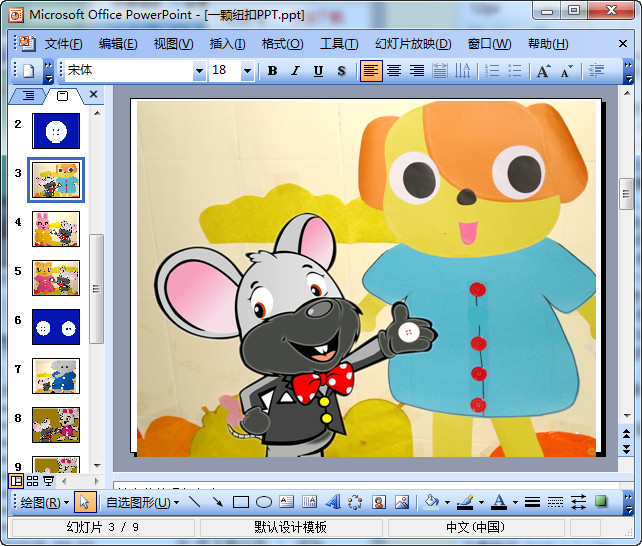The width and height of the screenshot is (642, 546).
Task: Start slide show from current slide icon
Action: coord(48,481)
